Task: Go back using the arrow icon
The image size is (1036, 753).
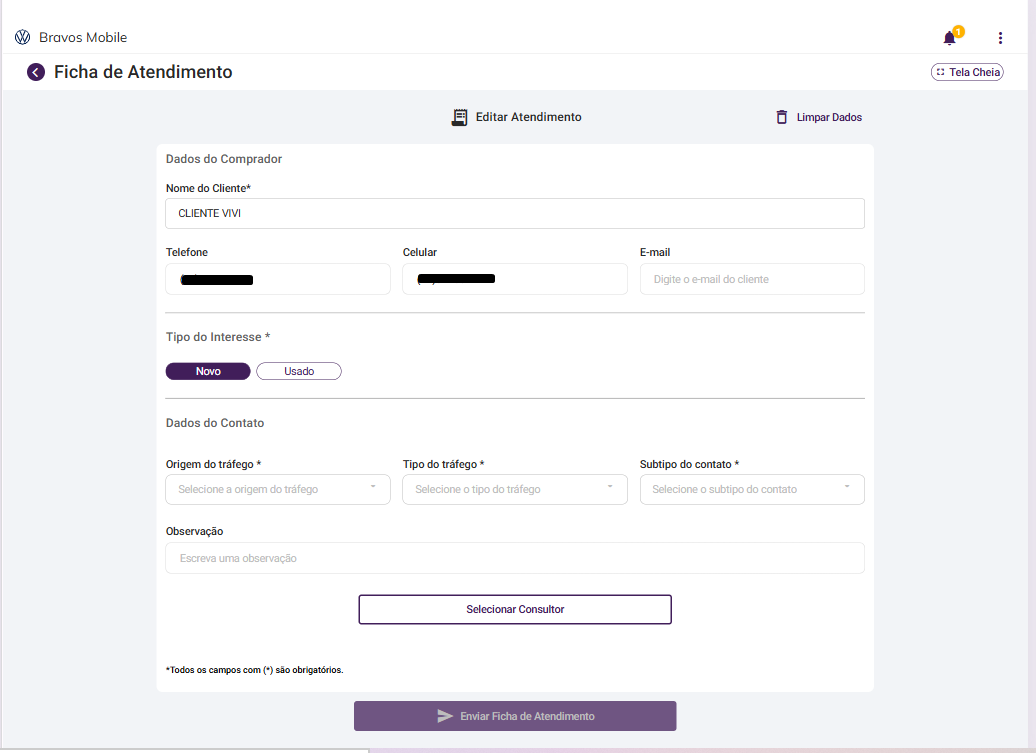Action: (36, 72)
